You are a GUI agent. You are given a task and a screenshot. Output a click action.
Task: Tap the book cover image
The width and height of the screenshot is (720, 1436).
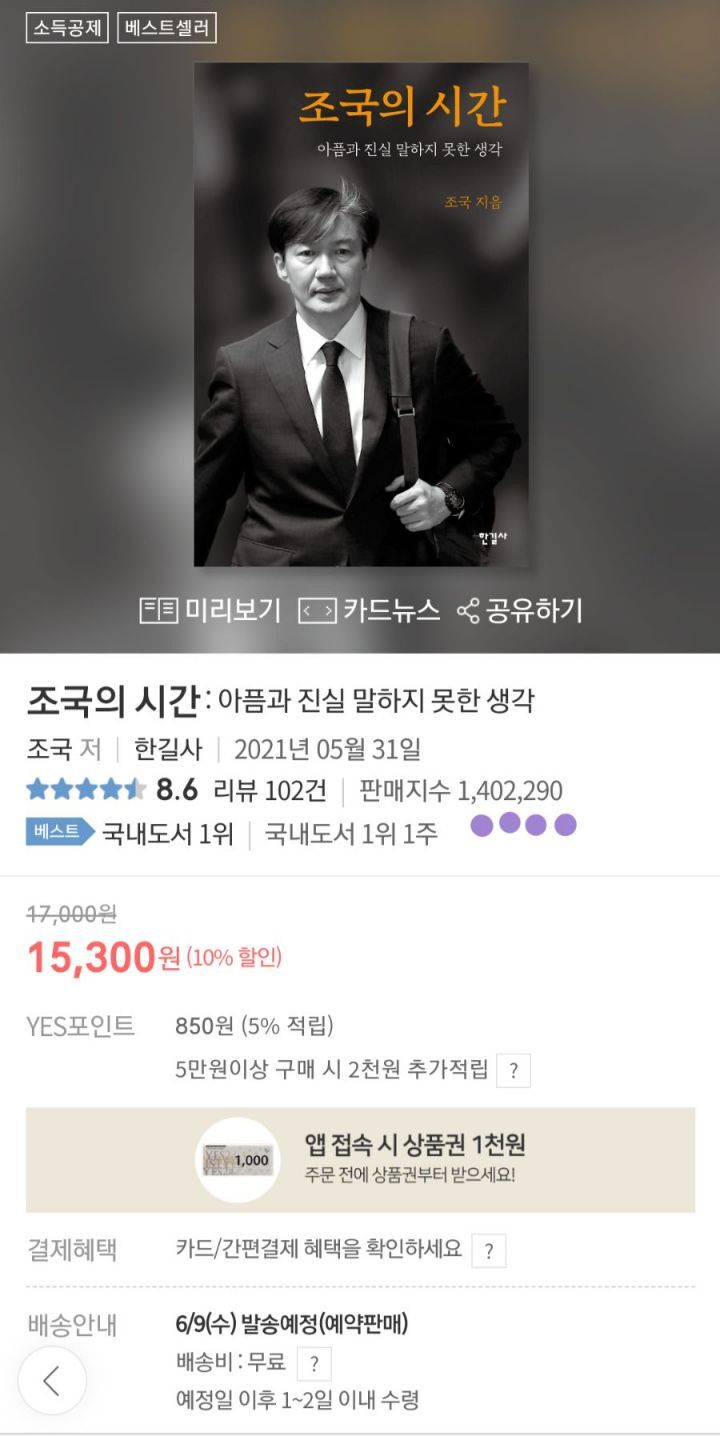click(x=361, y=315)
